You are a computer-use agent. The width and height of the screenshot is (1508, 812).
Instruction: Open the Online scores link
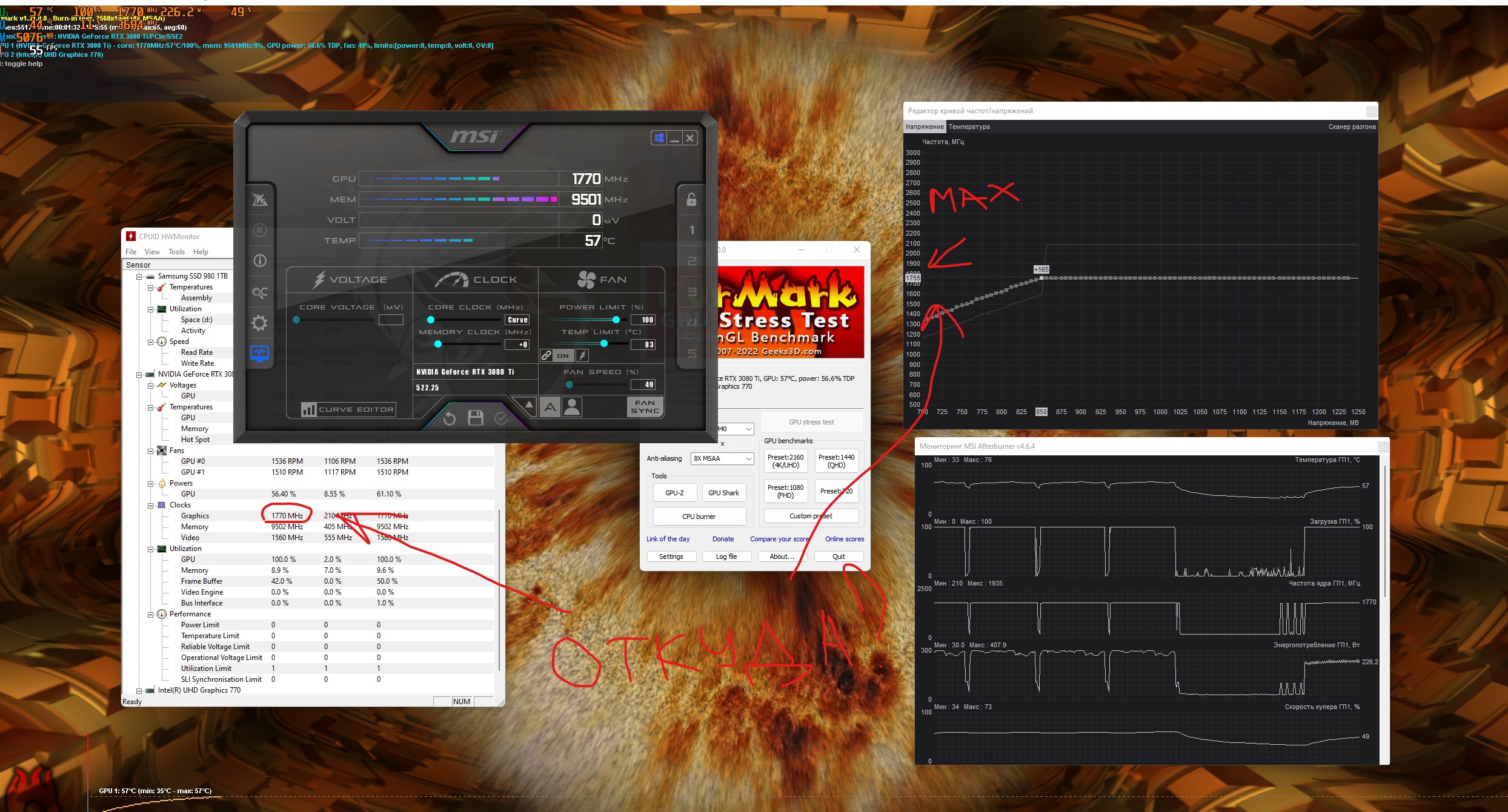coord(844,539)
